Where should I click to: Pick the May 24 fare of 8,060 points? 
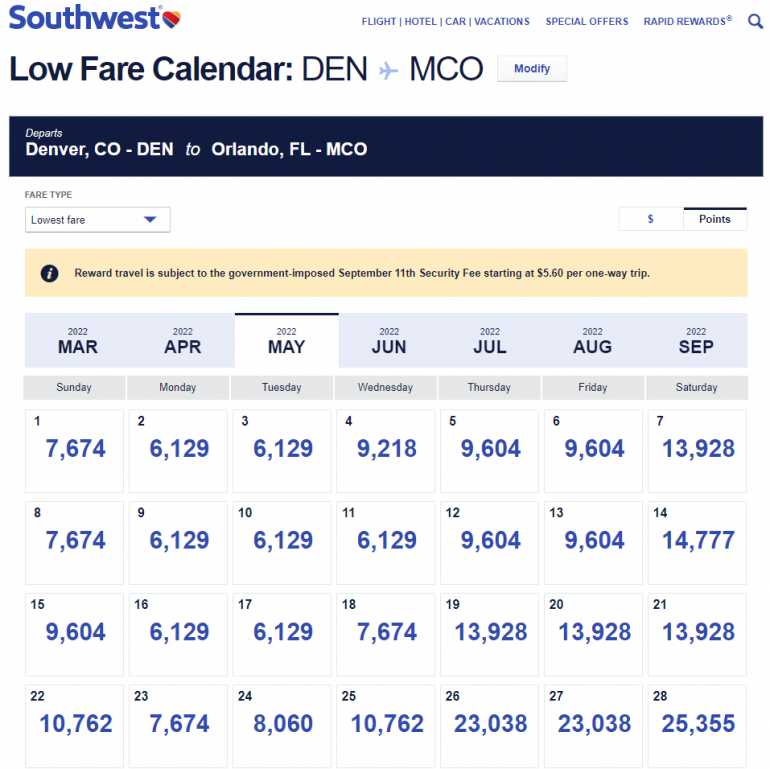tap(283, 725)
